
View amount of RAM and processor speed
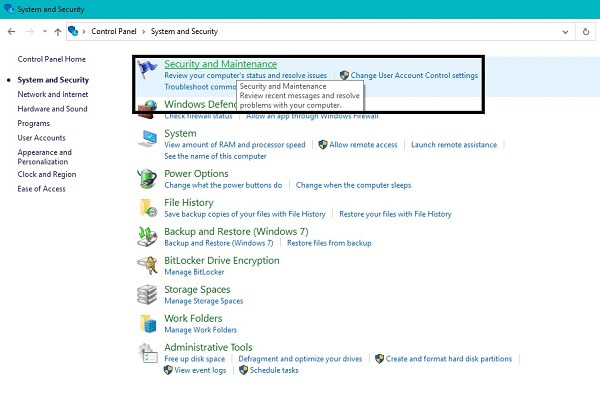point(235,145)
